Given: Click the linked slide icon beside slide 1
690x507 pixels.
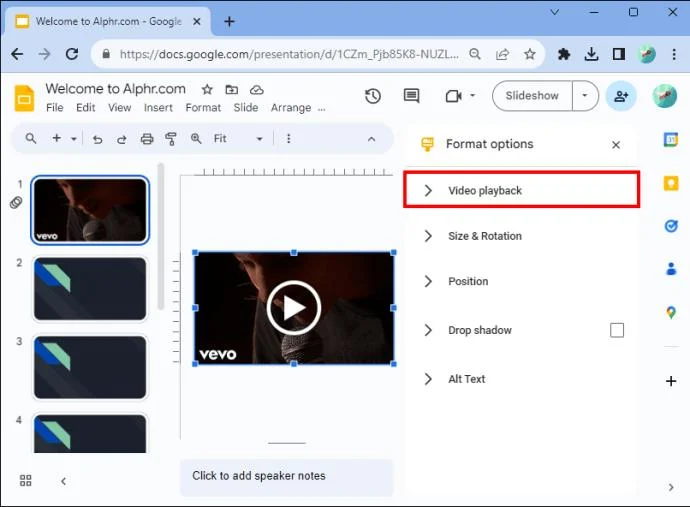Looking at the screenshot, I should 16,202.
